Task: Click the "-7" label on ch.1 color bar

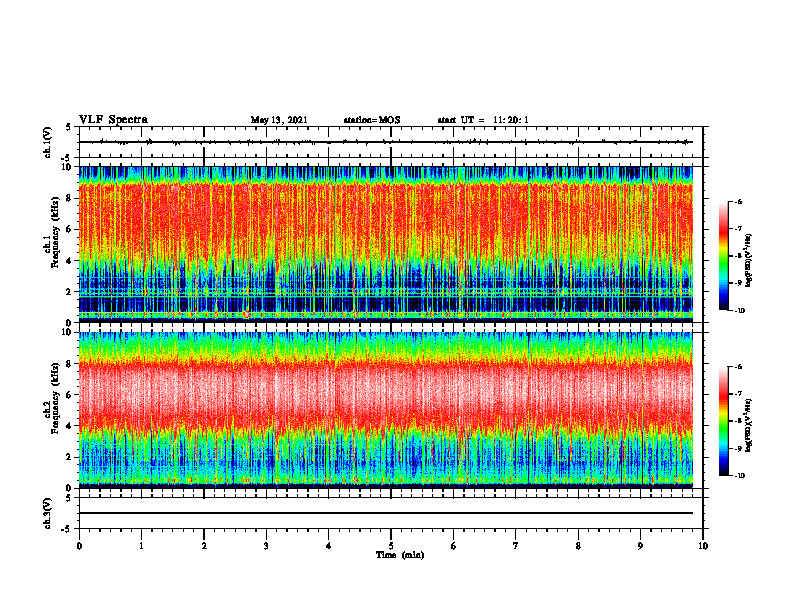Action: point(738,229)
